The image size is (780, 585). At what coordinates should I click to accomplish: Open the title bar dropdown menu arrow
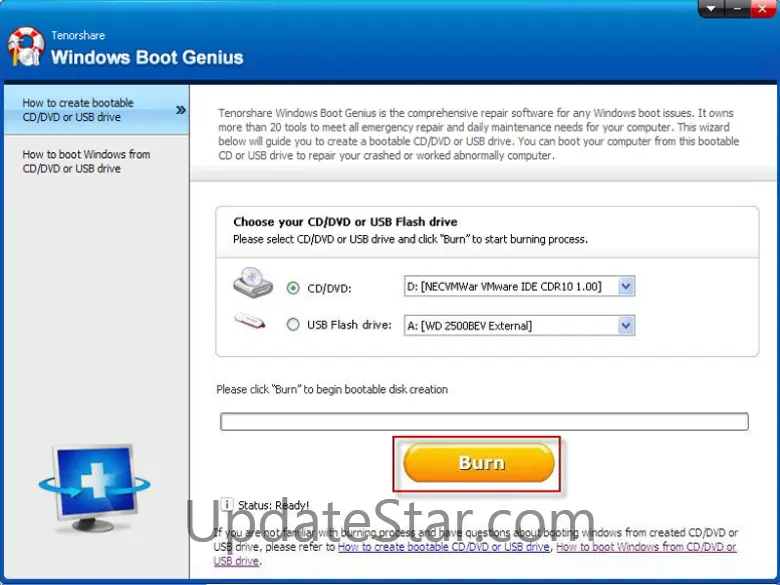pos(711,8)
